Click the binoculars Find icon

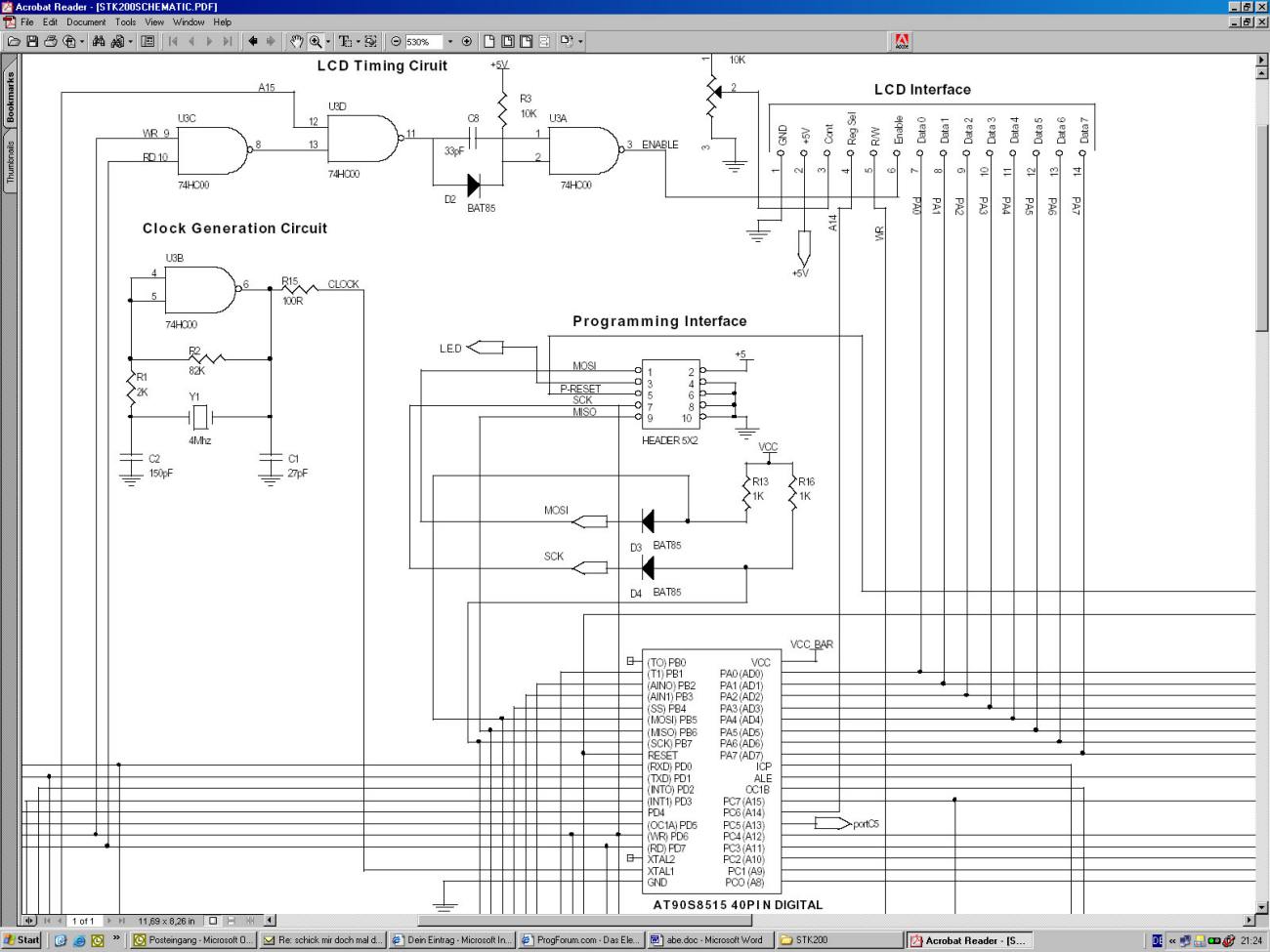click(99, 41)
